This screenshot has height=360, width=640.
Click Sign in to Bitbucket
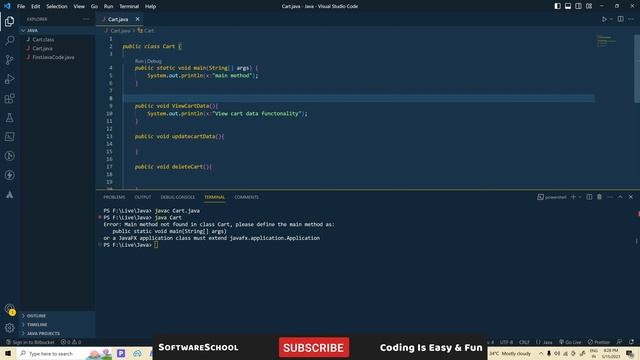(x=30, y=342)
